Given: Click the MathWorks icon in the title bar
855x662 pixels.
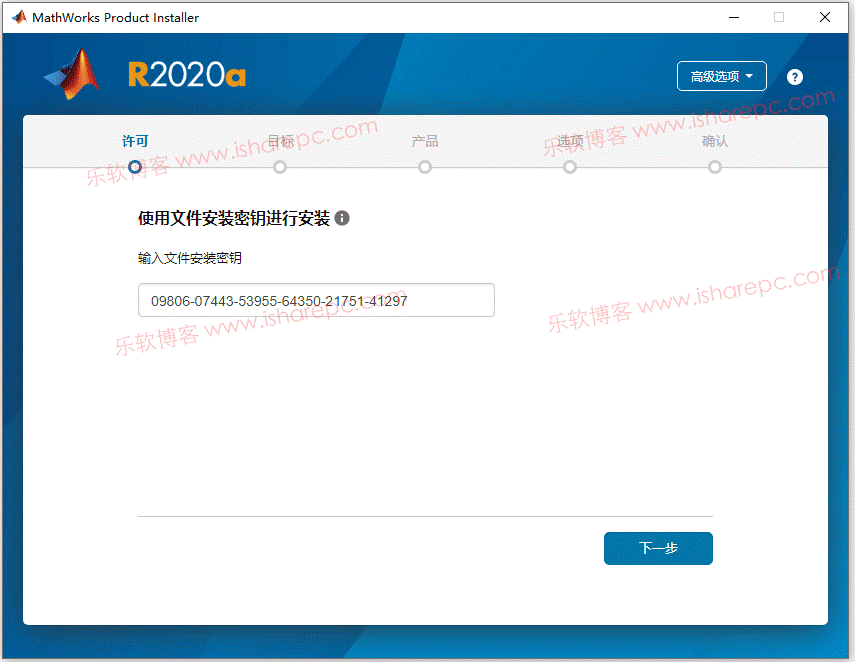Looking at the screenshot, I should pyautogui.click(x=18, y=17).
